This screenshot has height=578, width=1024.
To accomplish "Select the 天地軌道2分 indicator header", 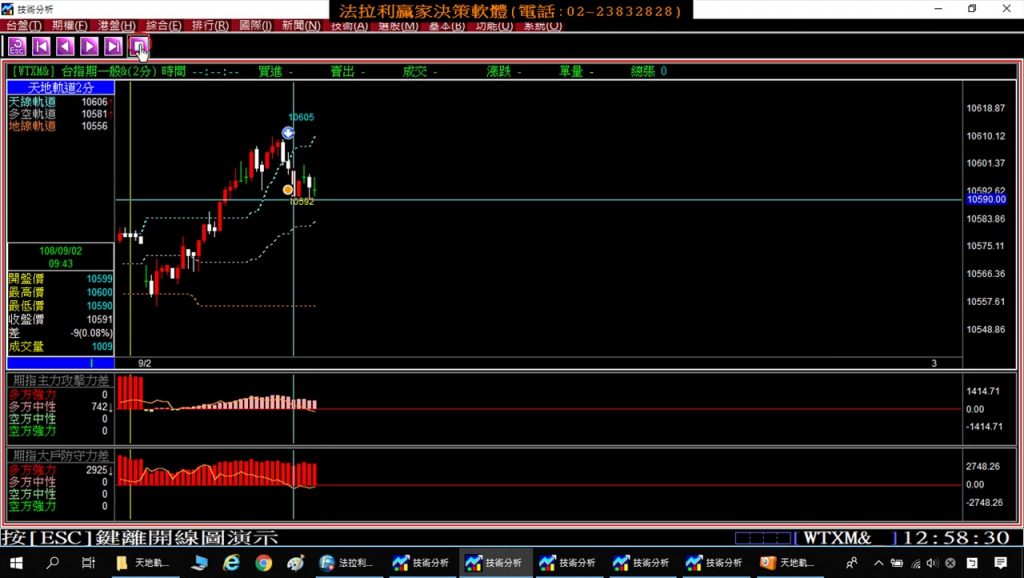I will [x=61, y=88].
